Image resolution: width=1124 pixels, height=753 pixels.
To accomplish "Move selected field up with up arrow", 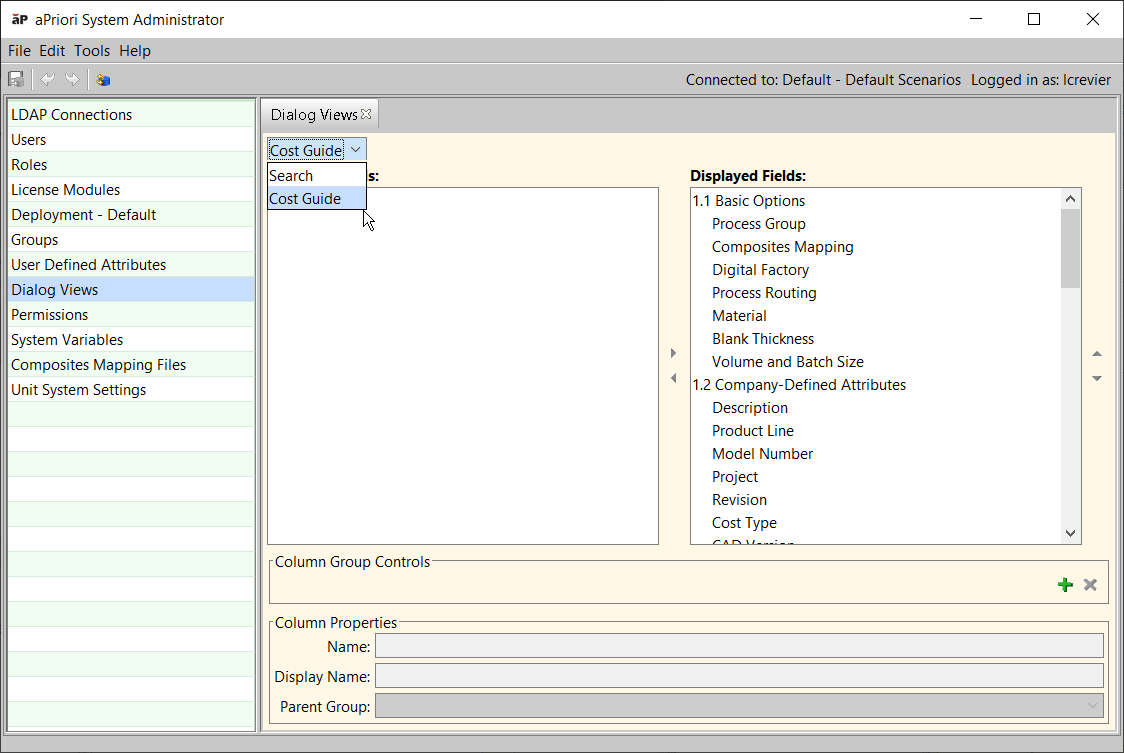I will [1097, 354].
